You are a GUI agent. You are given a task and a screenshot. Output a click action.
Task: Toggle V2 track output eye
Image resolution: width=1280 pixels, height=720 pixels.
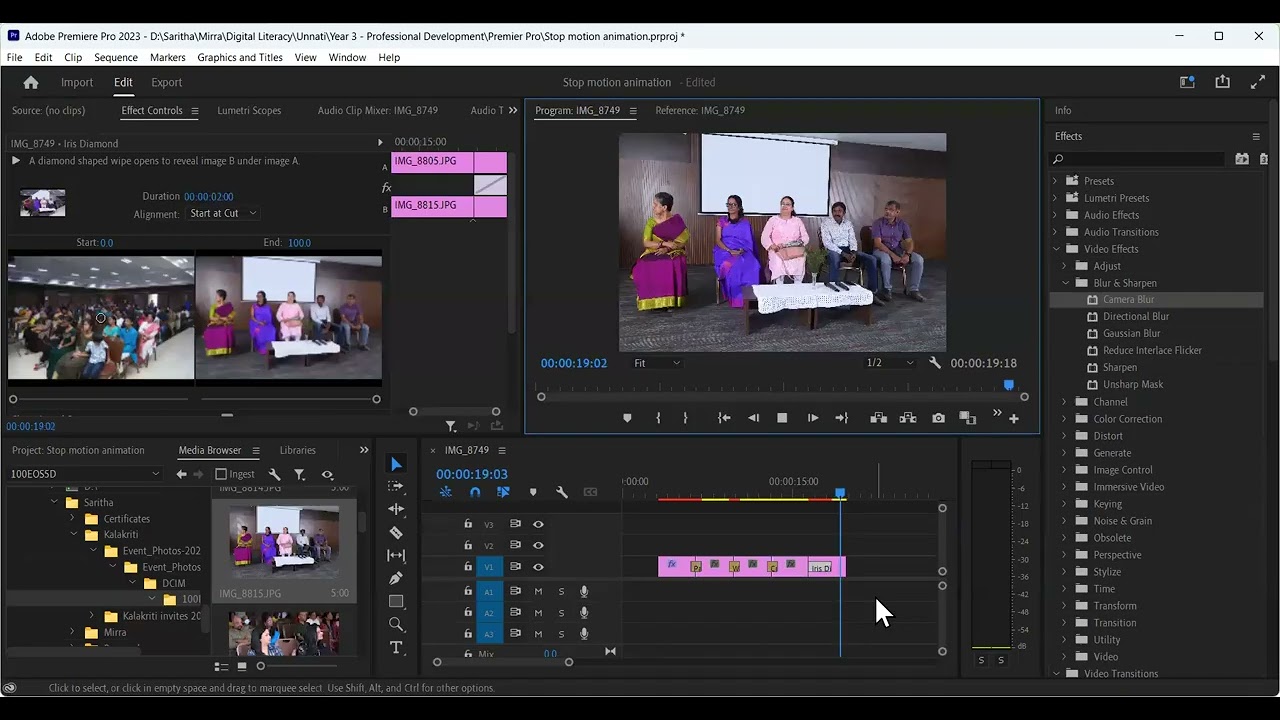coord(538,545)
